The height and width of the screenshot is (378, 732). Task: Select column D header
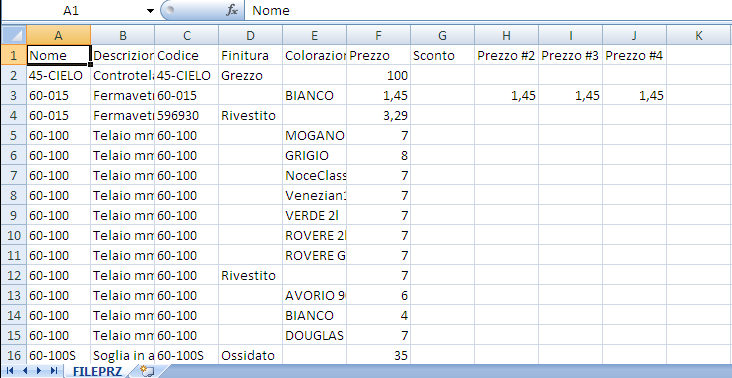point(250,35)
